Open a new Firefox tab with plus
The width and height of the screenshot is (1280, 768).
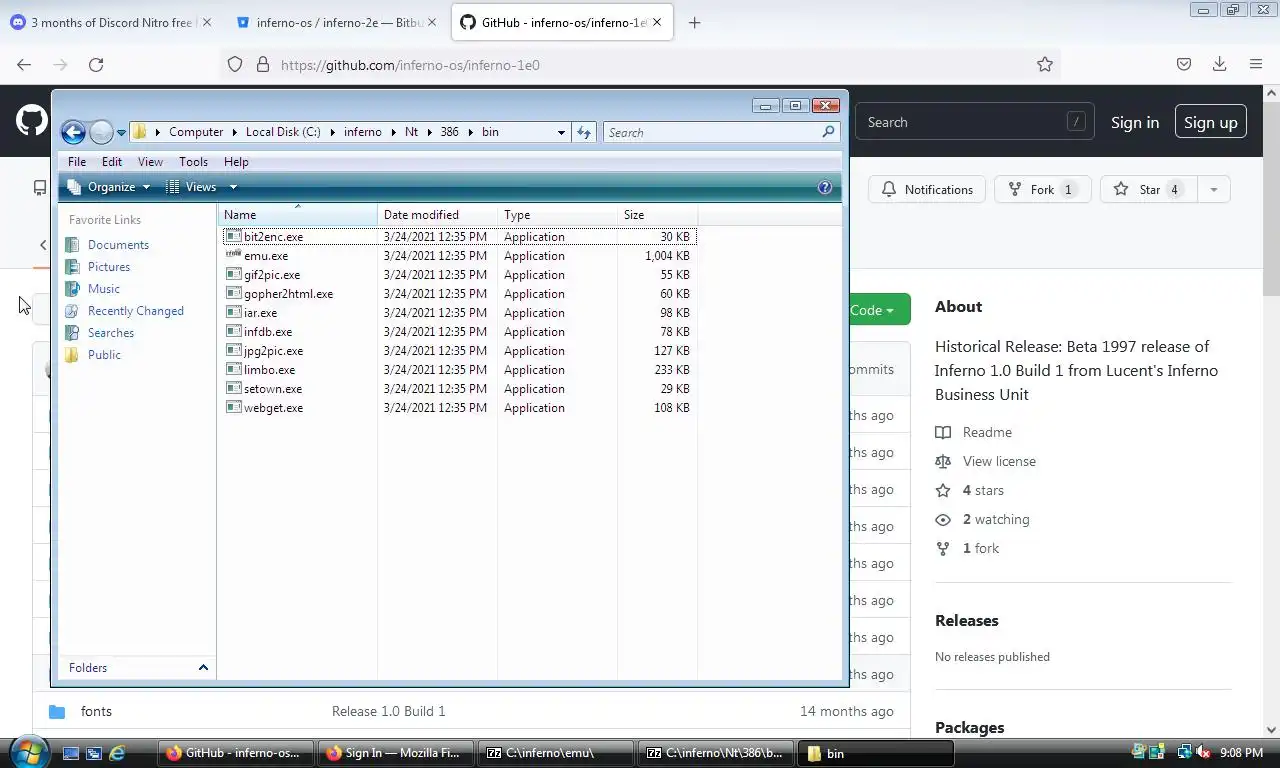click(x=695, y=22)
